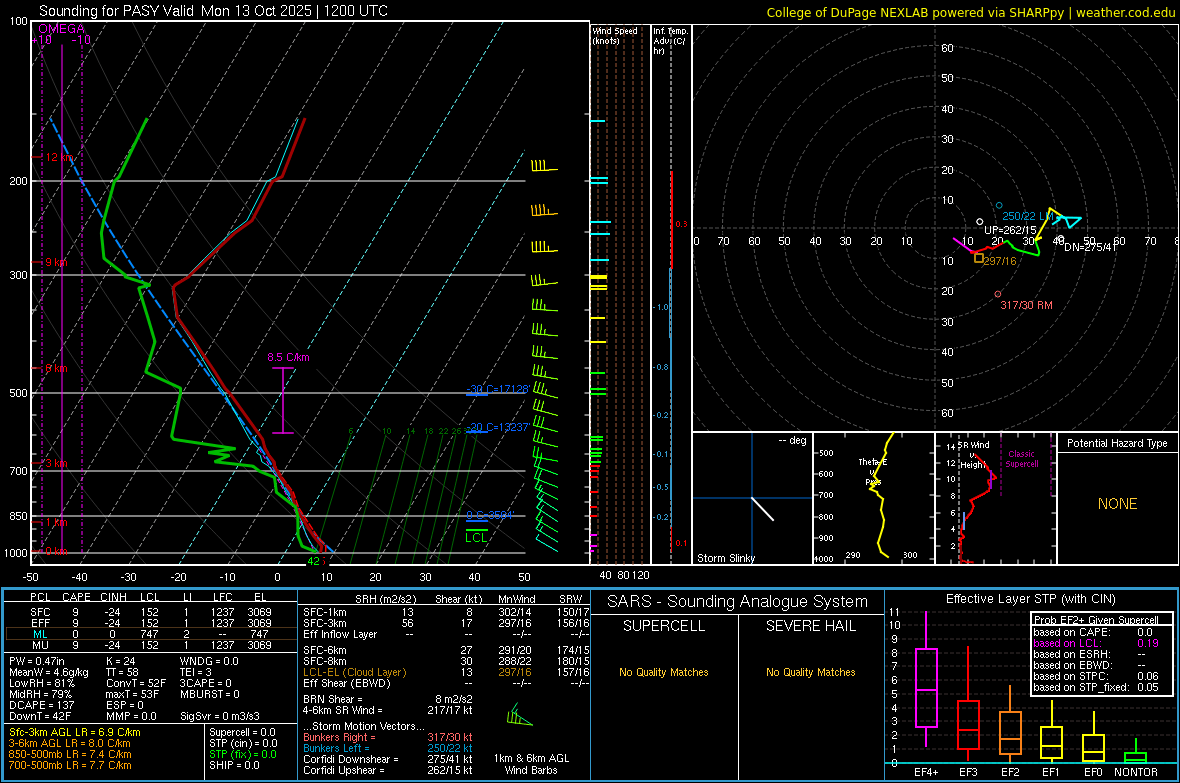The image size is (1180, 783).
Task: Open the 'weather.cod.edu' NEXLAB credit text
Action: point(1126,12)
